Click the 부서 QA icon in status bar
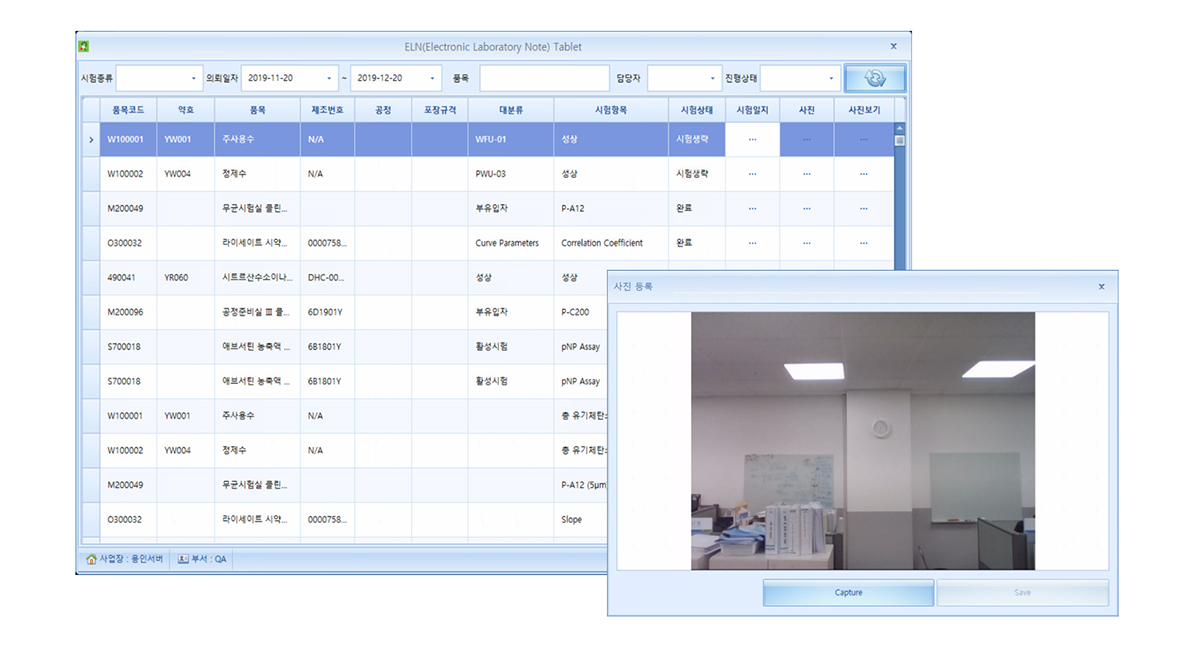 pos(183,559)
